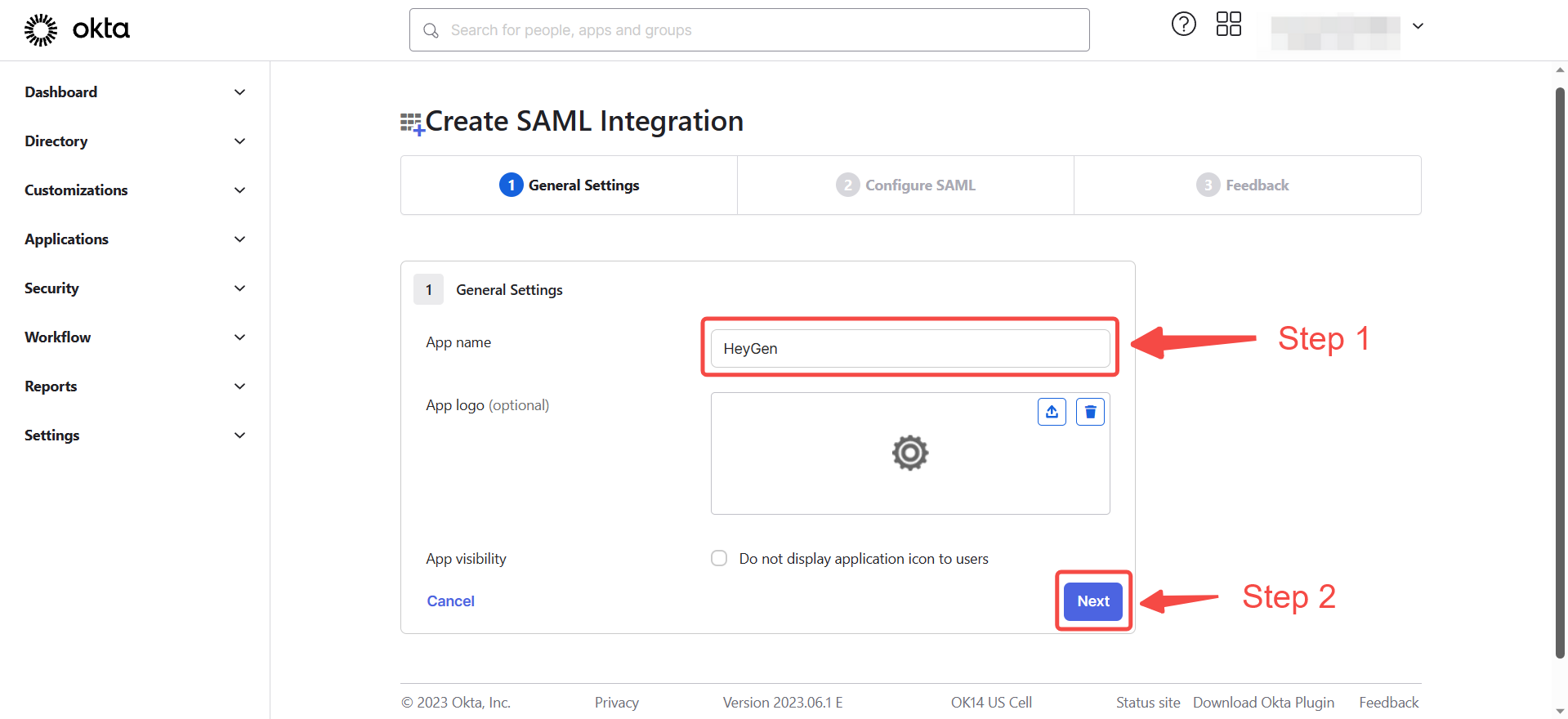1568x719 pixels.
Task: Open the Privacy footer link
Action: coord(617,703)
